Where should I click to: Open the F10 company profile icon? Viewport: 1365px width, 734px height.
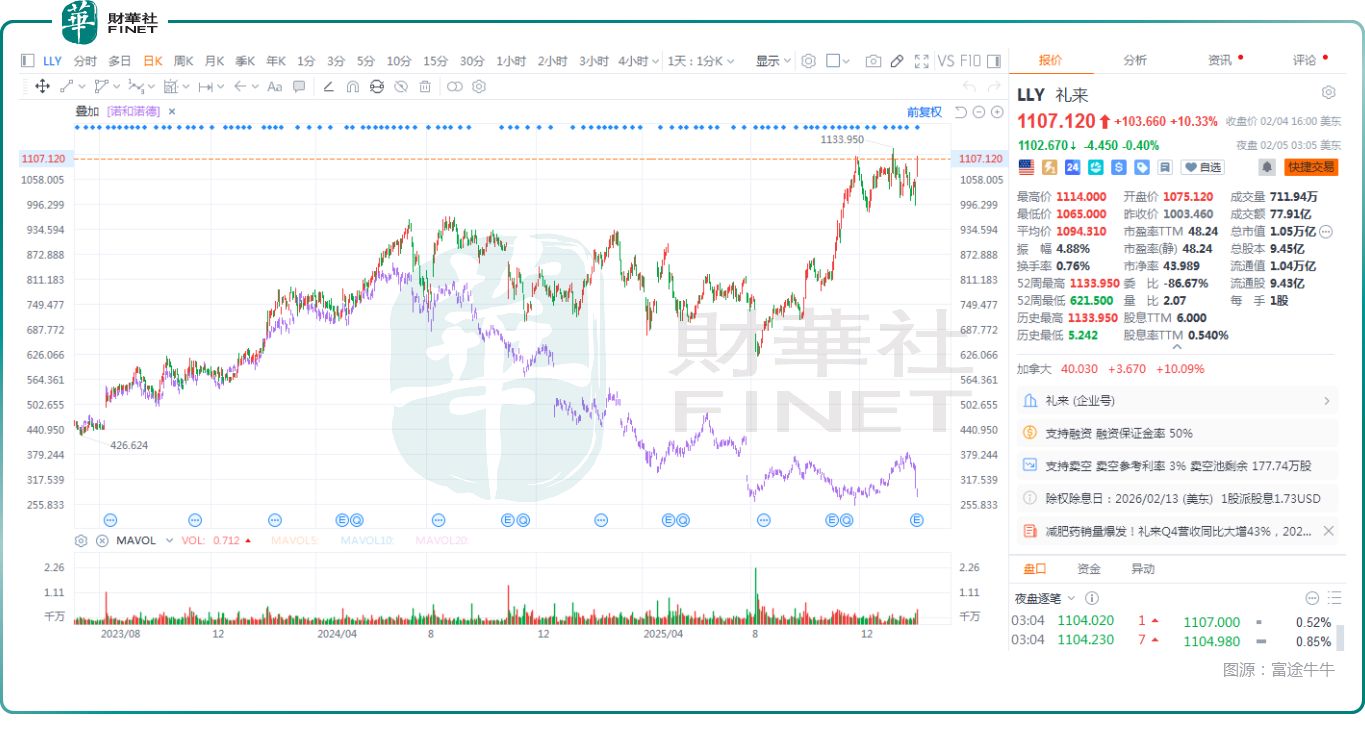(970, 61)
